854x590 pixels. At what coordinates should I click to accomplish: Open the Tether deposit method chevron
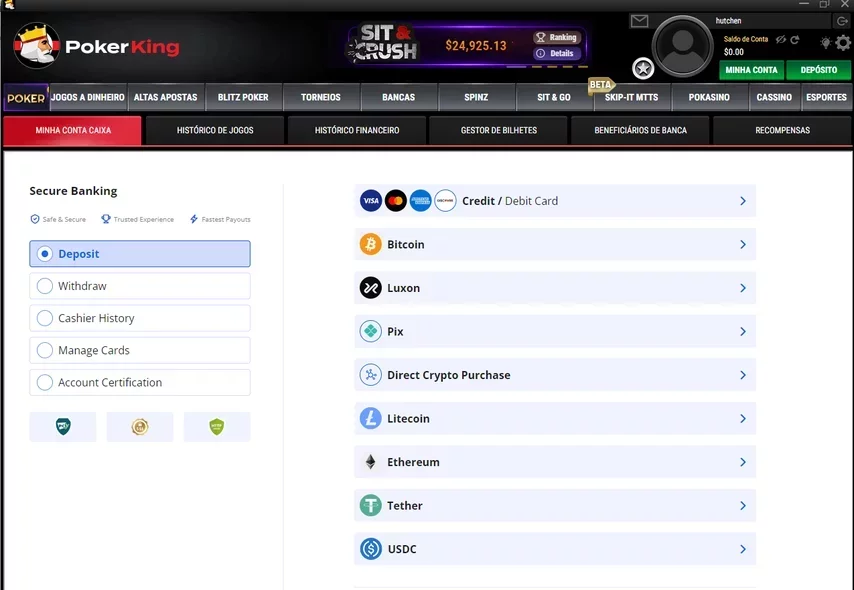[742, 506]
